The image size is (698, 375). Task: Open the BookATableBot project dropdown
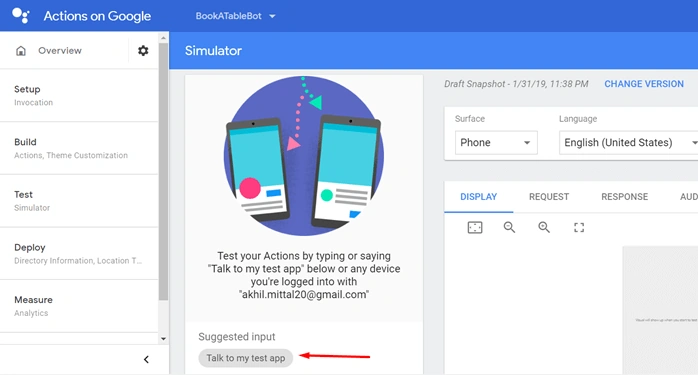tap(235, 16)
